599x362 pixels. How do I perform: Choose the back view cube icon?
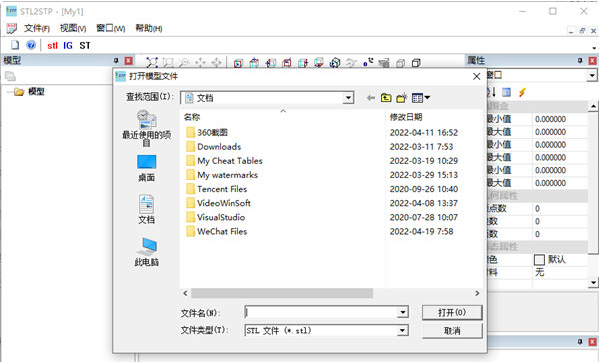(x=287, y=63)
